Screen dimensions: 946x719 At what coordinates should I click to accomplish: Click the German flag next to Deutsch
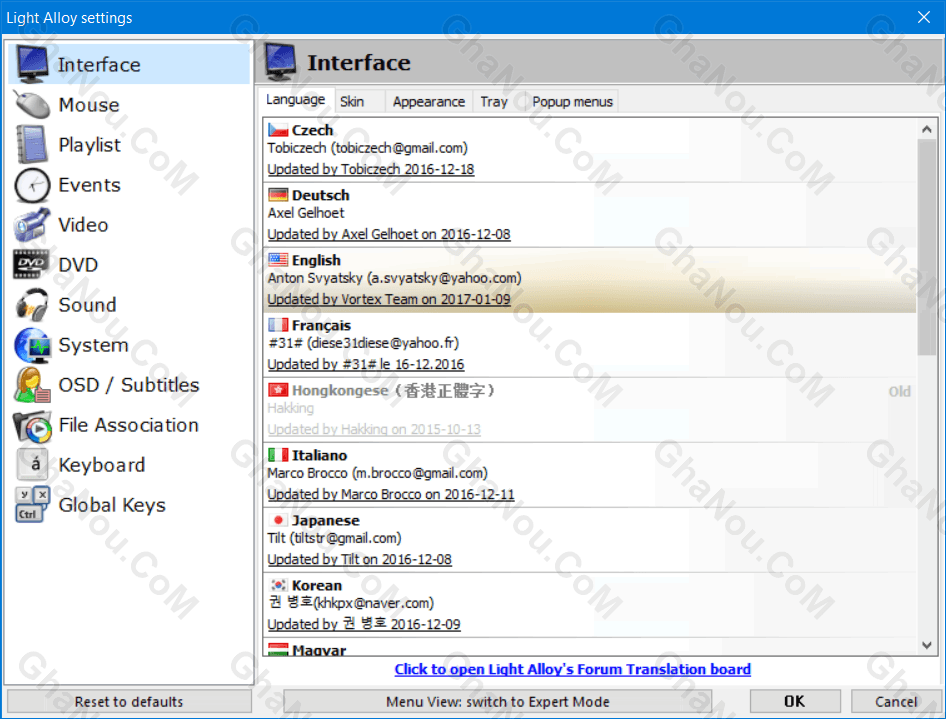click(x=278, y=195)
